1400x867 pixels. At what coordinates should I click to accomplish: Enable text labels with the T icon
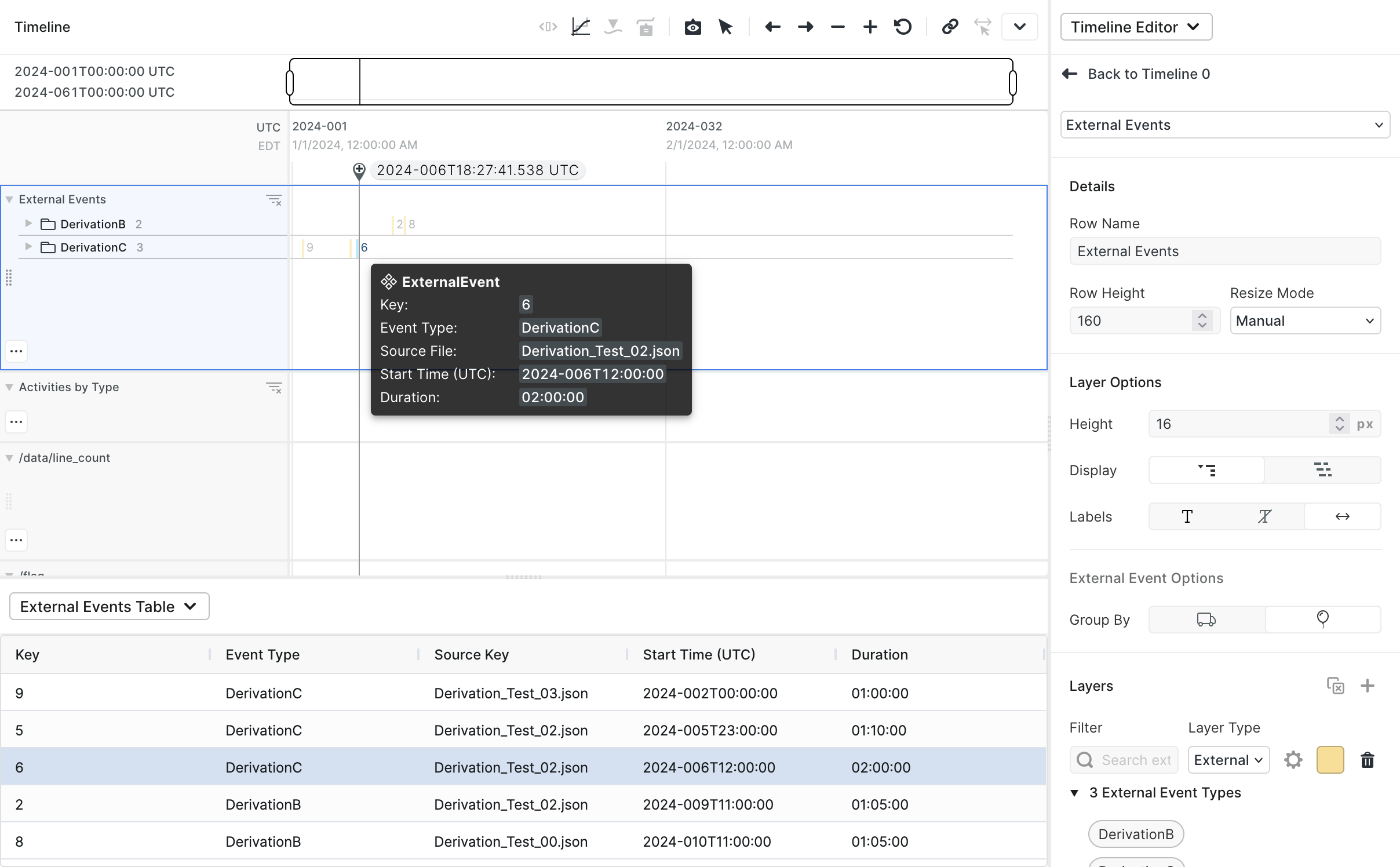pos(1187,516)
